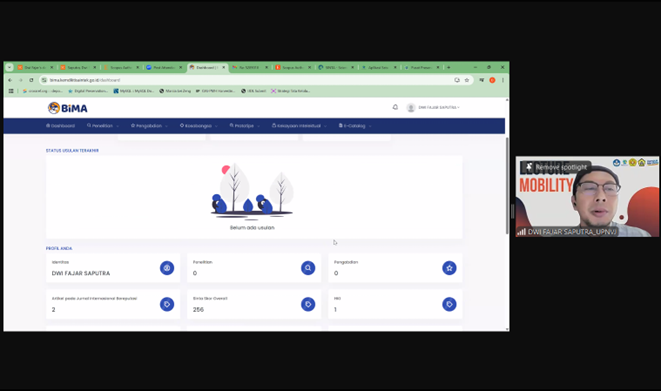This screenshot has height=391, width=661.
Task: Click the 'Belum ada usulan' text
Action: (252, 228)
